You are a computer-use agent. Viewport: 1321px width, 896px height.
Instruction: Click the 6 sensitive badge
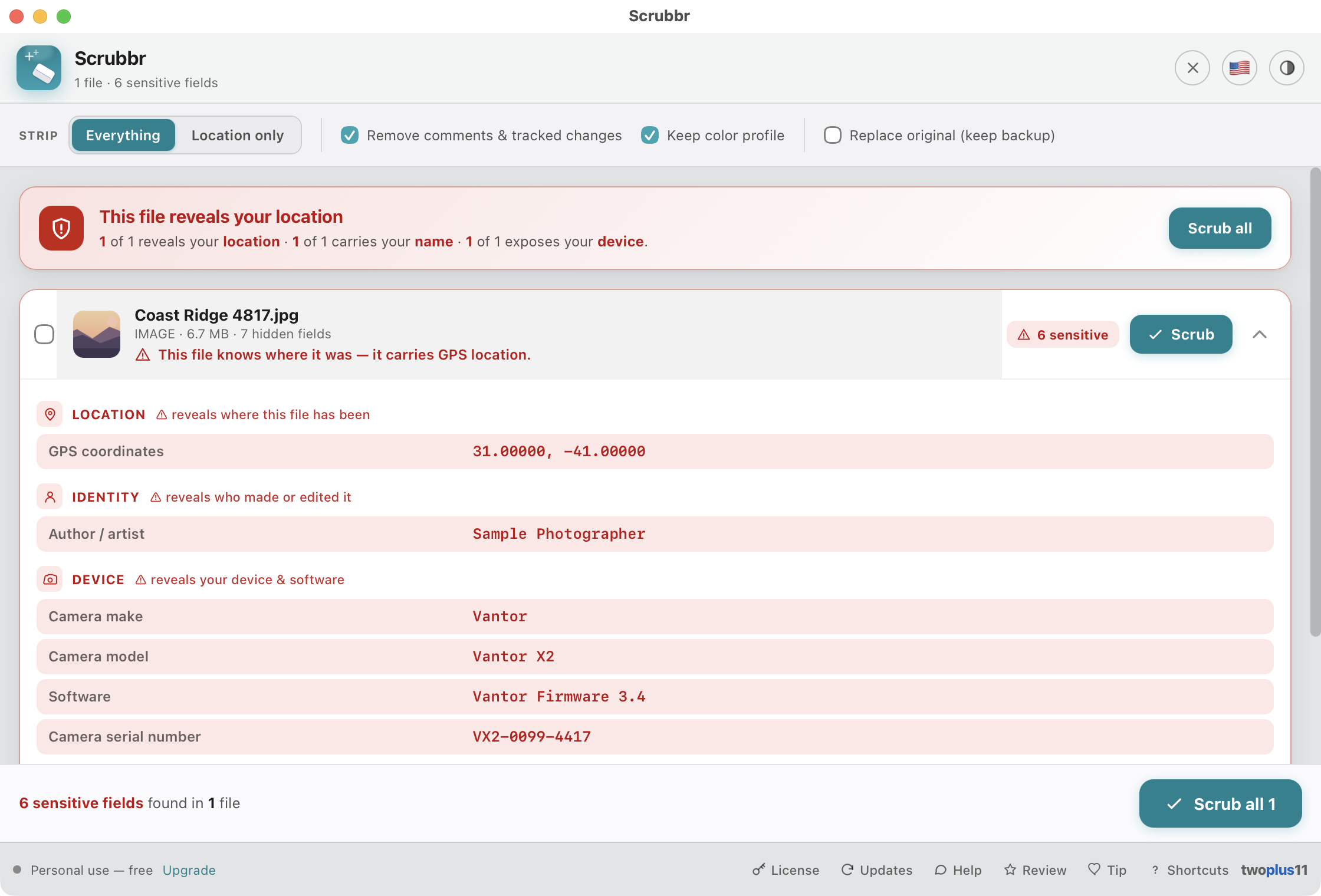click(1063, 334)
